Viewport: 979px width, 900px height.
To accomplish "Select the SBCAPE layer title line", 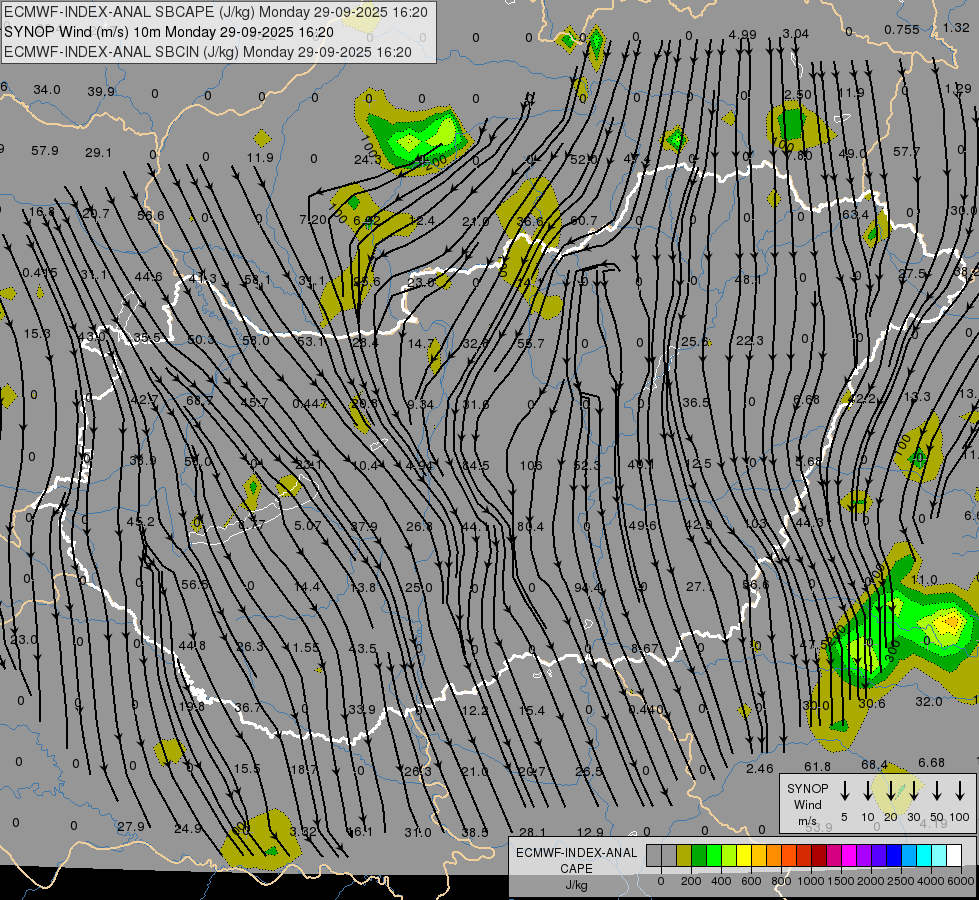I will click(x=216, y=12).
